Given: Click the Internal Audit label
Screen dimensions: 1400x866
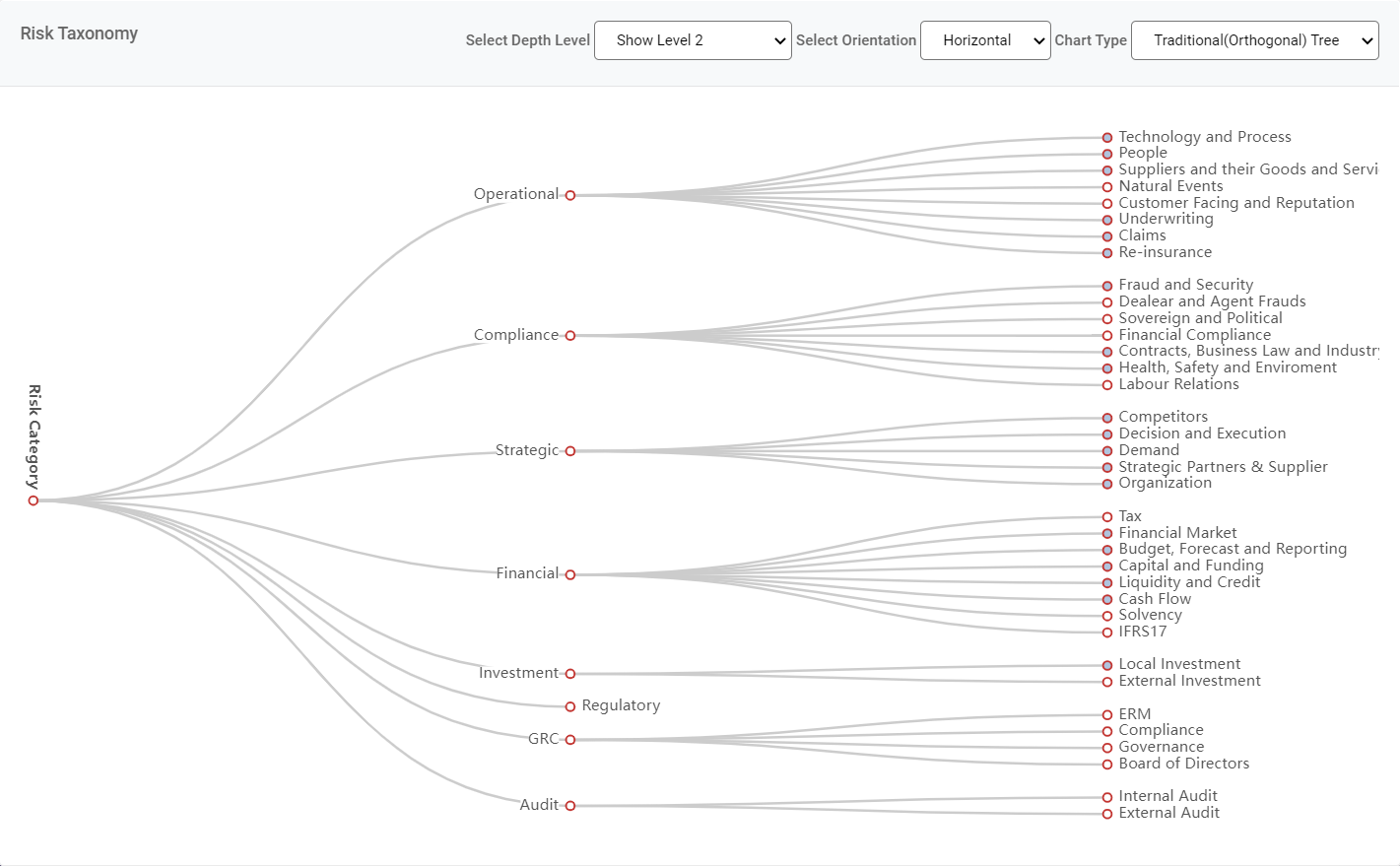Looking at the screenshot, I should pyautogui.click(x=1167, y=796).
